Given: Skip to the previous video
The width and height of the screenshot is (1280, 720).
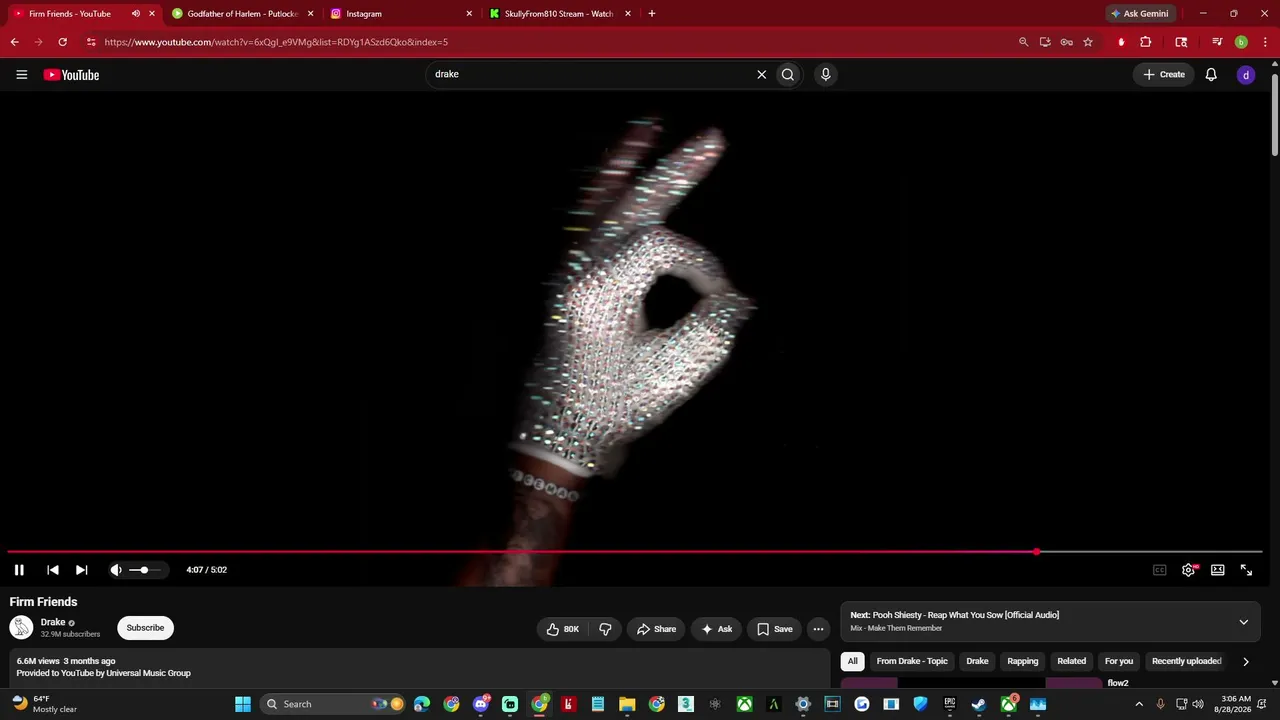Looking at the screenshot, I should tap(53, 570).
